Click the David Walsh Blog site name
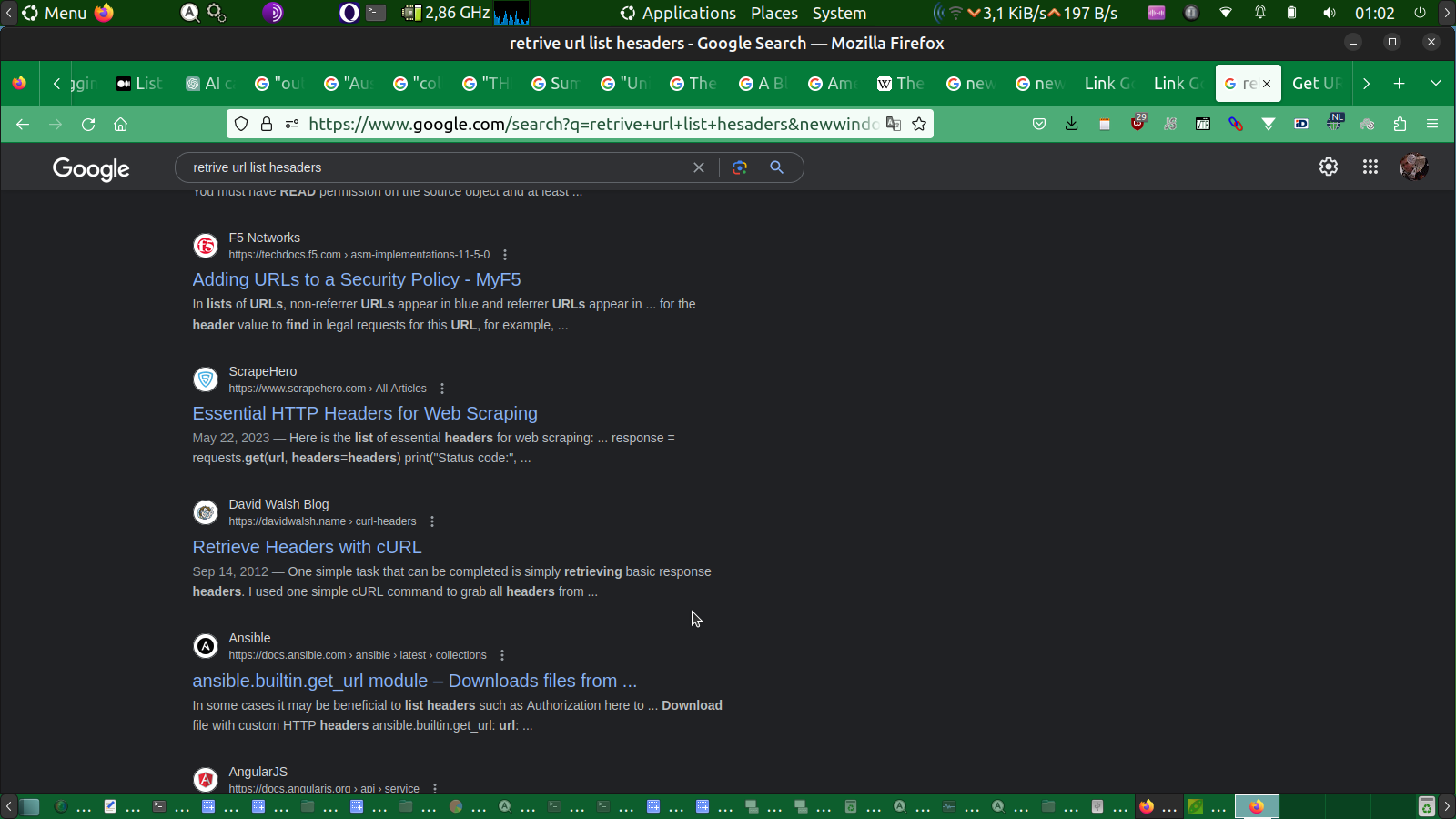 (x=278, y=504)
